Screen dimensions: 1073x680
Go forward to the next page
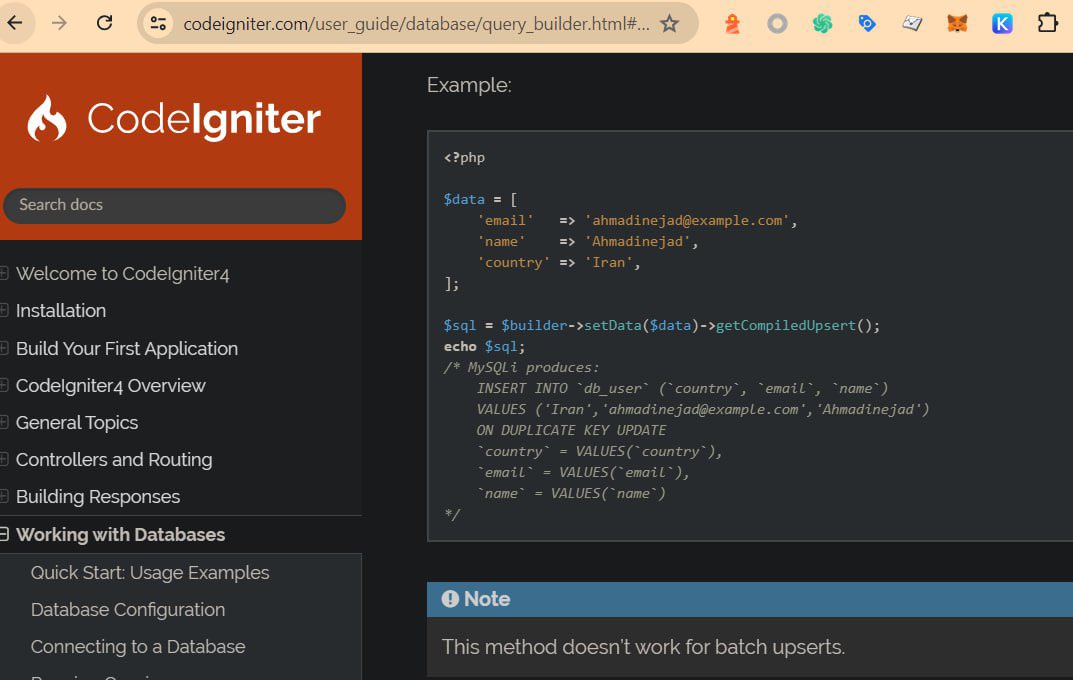(x=60, y=23)
